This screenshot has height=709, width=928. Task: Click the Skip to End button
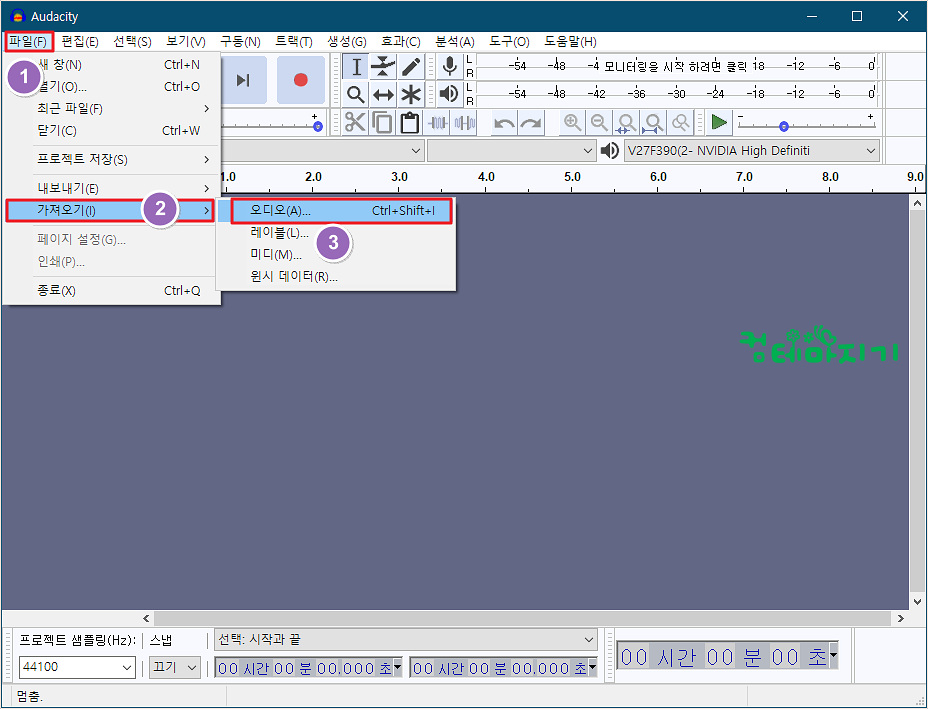pos(243,80)
